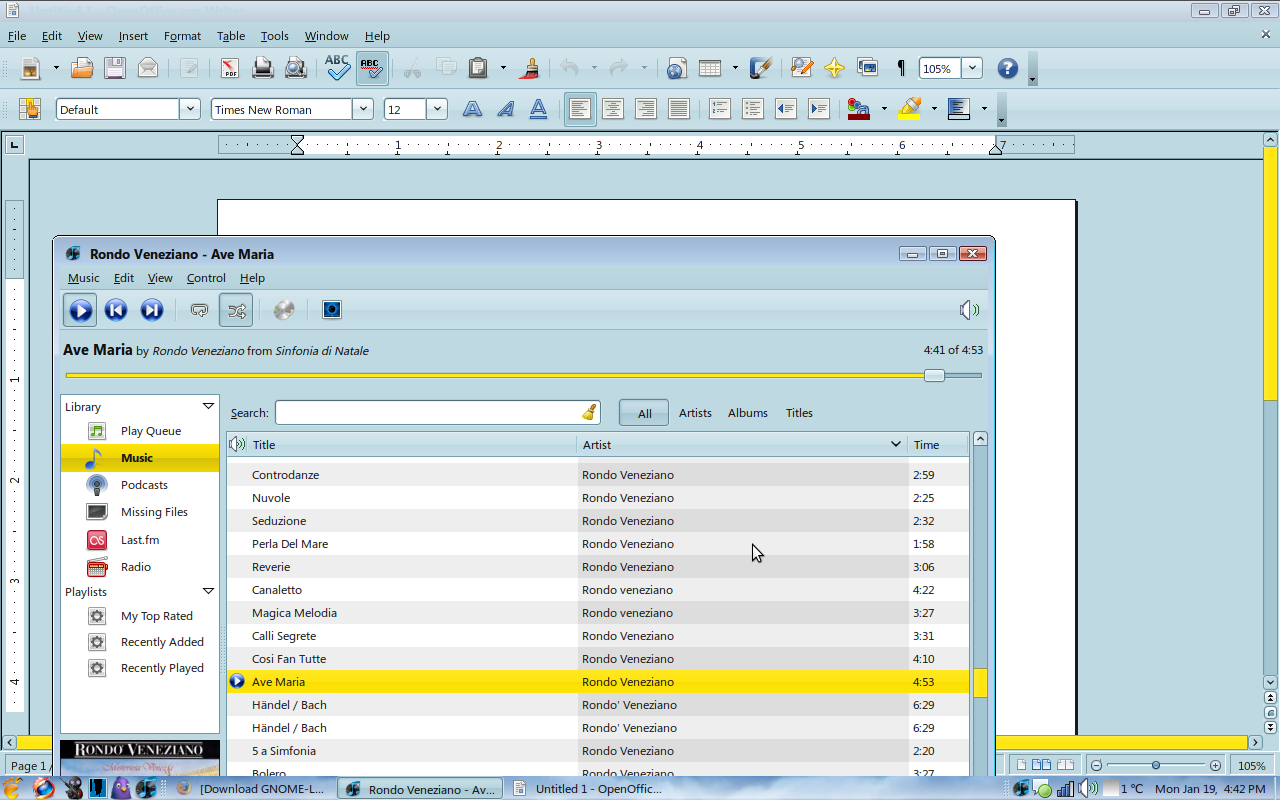
Task: Toggle the visualization button in Rhythmbox
Action: pyautogui.click(x=332, y=310)
